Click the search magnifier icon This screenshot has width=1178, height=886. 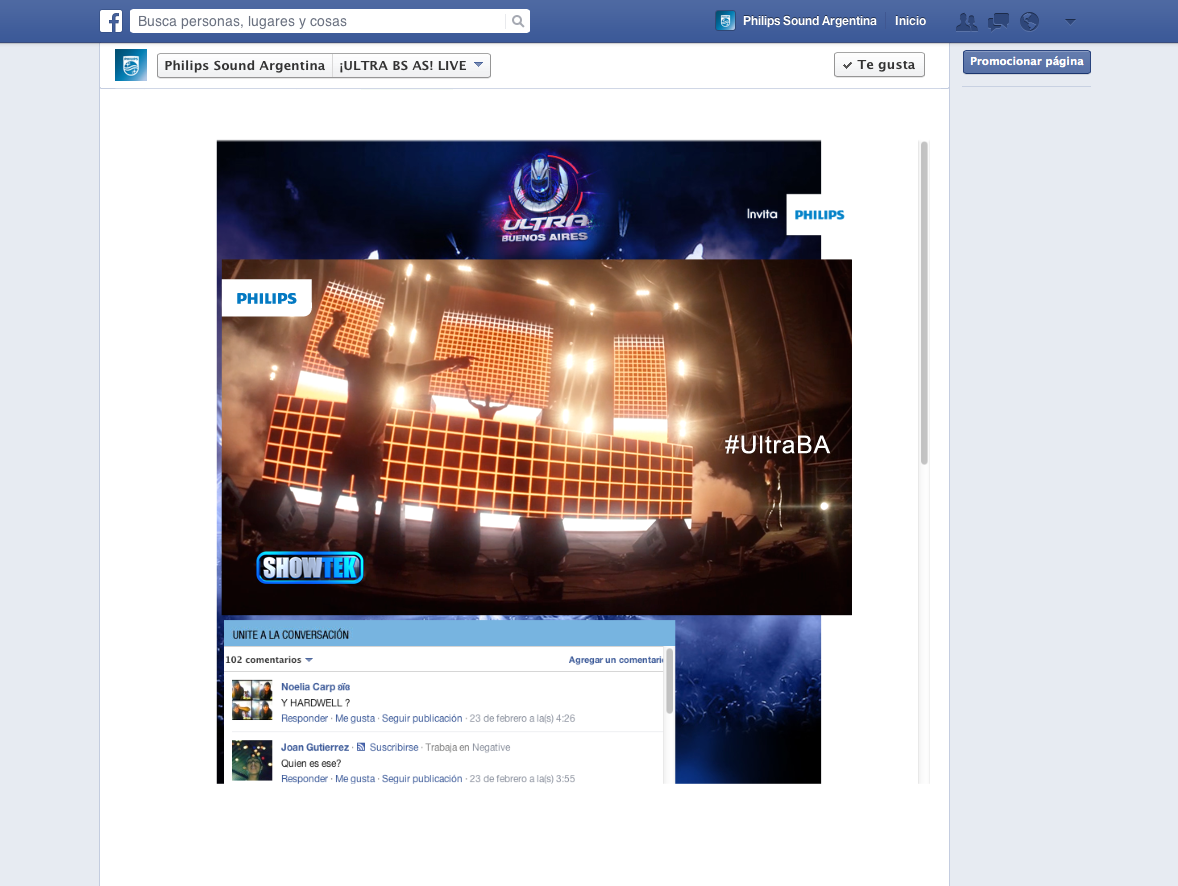(518, 21)
